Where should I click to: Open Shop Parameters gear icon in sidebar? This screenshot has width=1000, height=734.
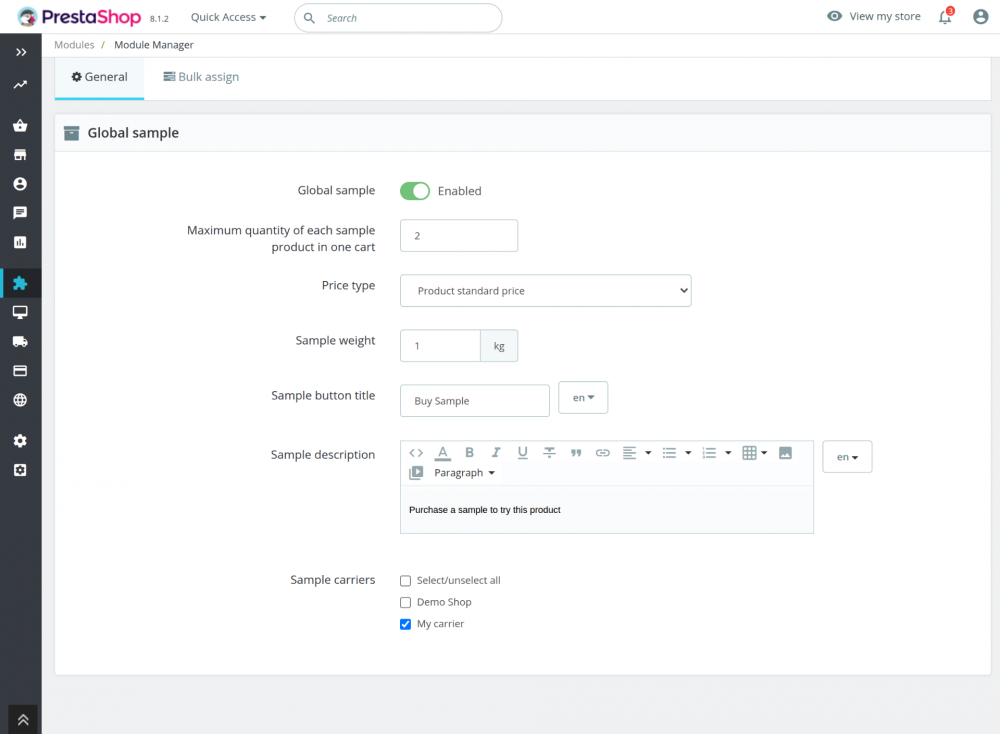click(20, 441)
